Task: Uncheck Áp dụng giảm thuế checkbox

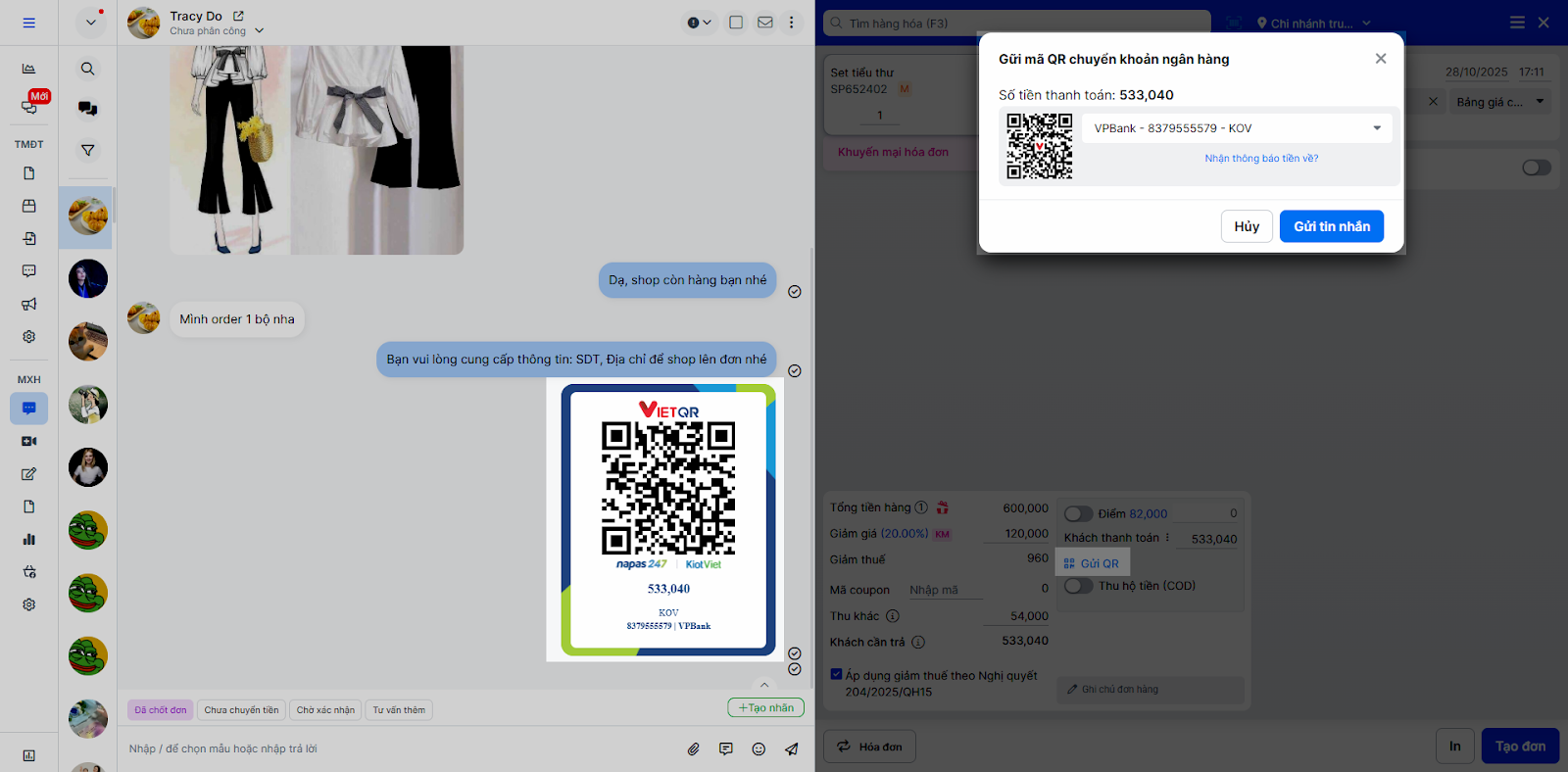Action: coord(836,674)
